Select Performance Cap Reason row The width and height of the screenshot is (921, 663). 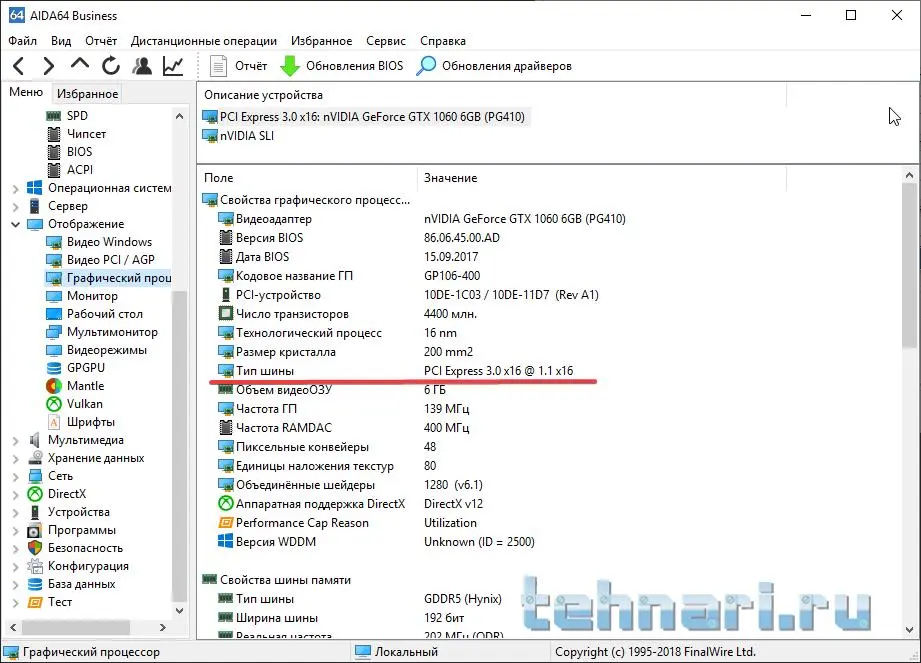tap(347, 523)
